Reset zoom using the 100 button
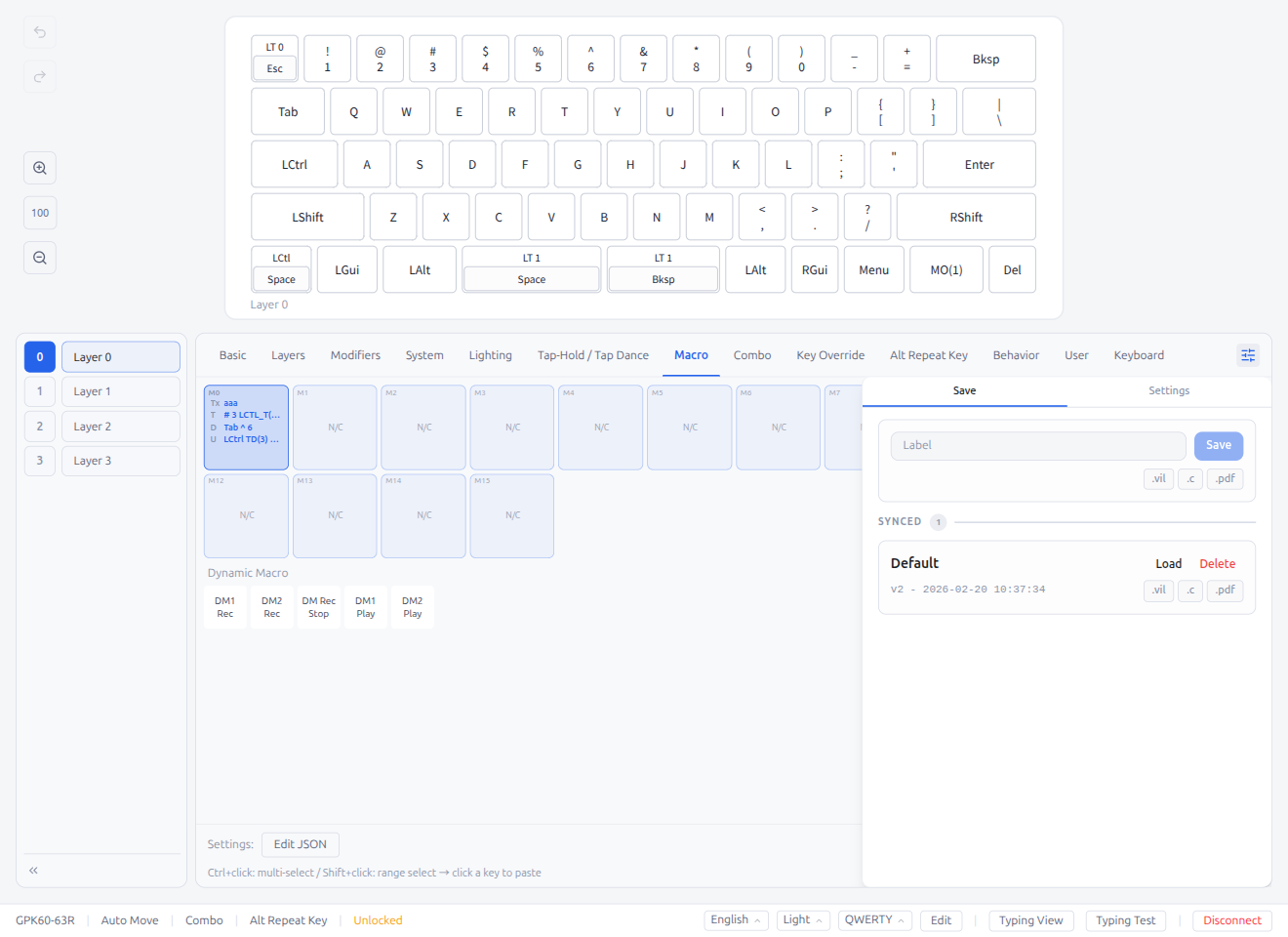 [x=40, y=213]
